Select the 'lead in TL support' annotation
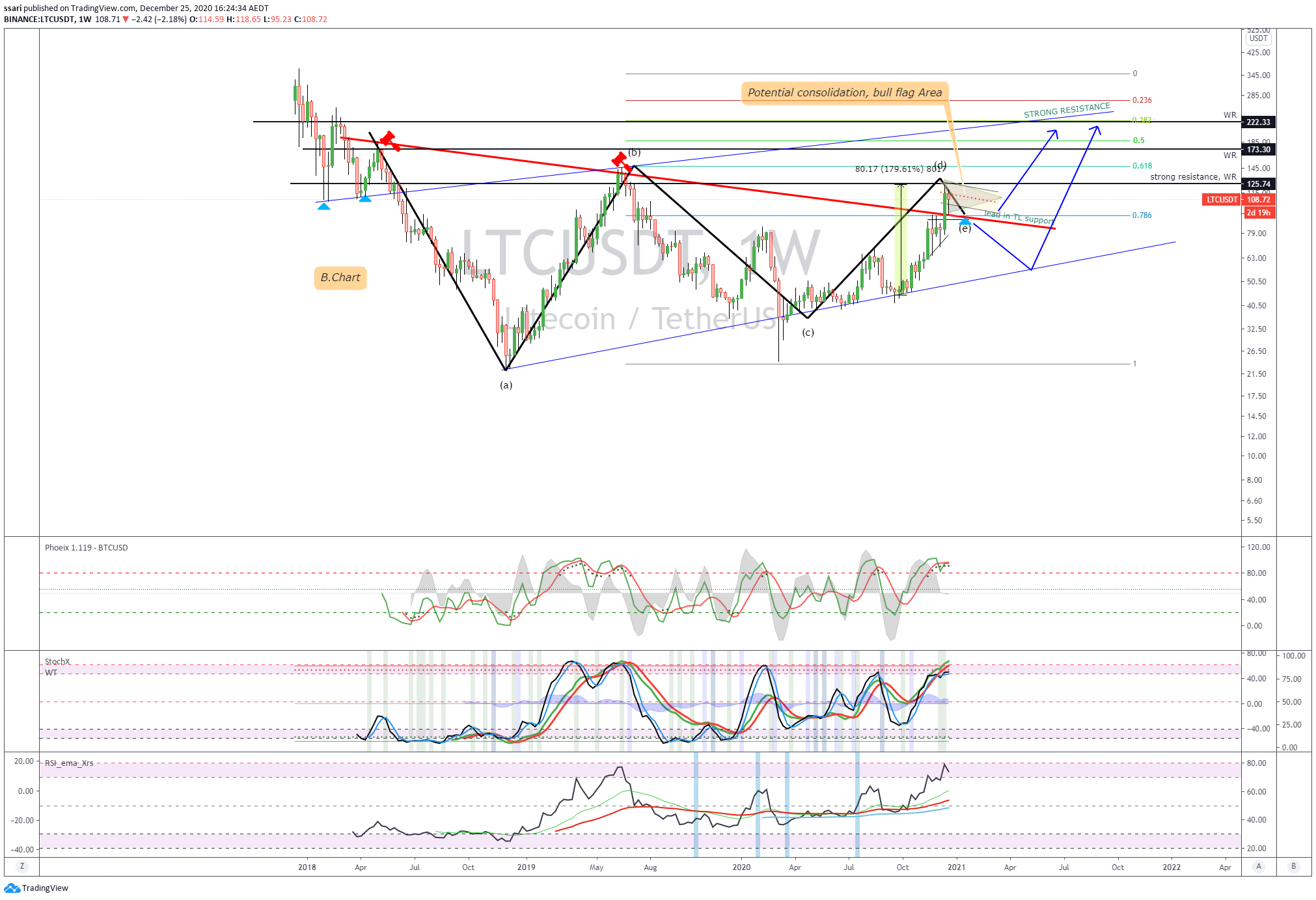This screenshot has width=1316, height=900. pos(1019,217)
